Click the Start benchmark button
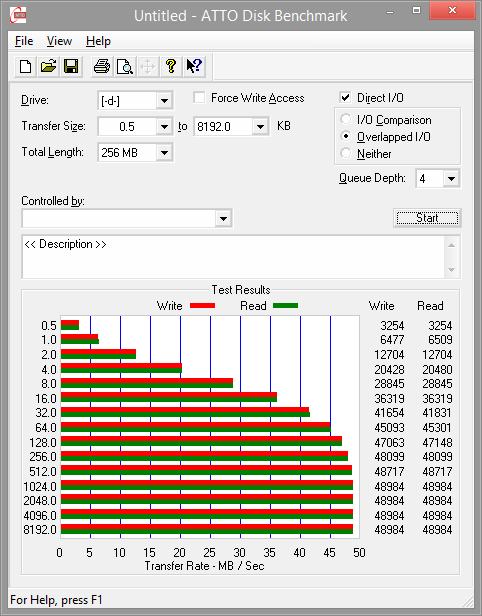 click(427, 218)
